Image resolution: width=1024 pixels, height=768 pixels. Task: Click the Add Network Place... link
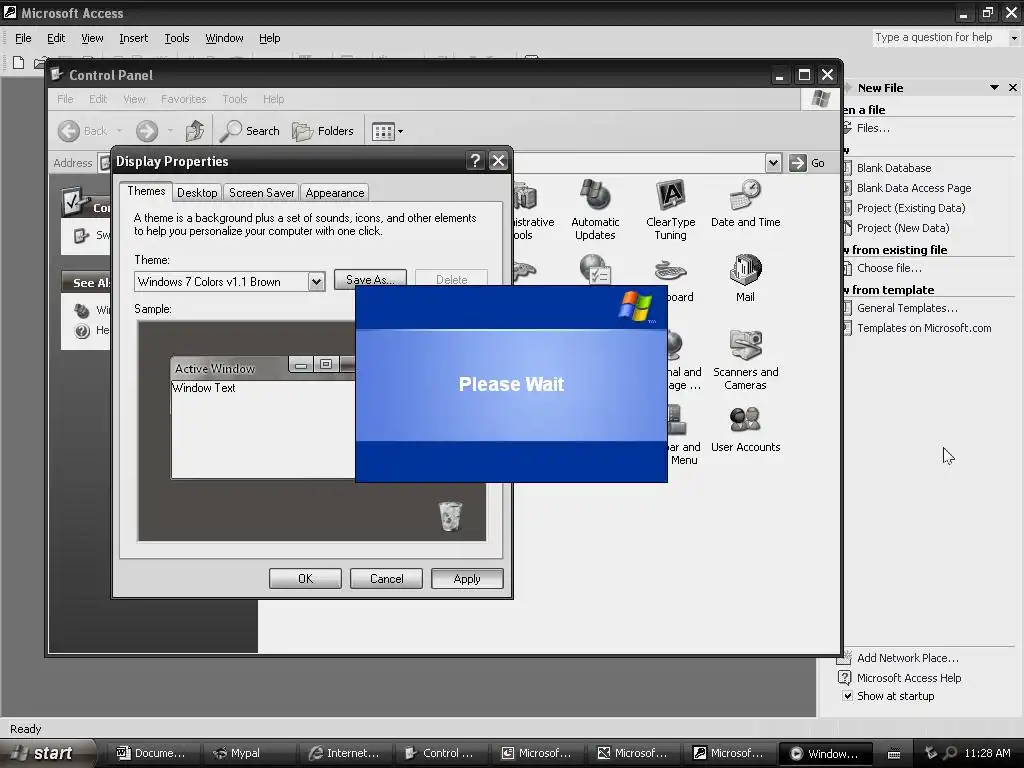(x=907, y=658)
